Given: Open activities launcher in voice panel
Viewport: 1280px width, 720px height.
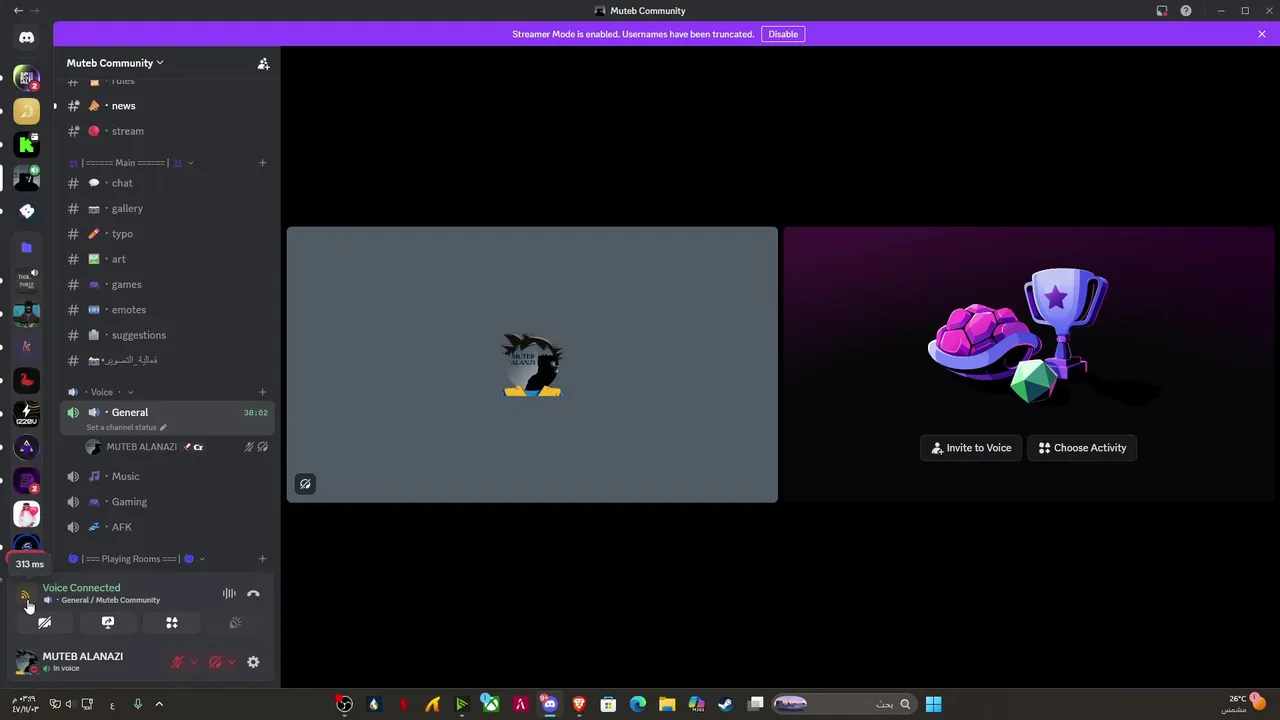Looking at the screenshot, I should click(x=172, y=622).
